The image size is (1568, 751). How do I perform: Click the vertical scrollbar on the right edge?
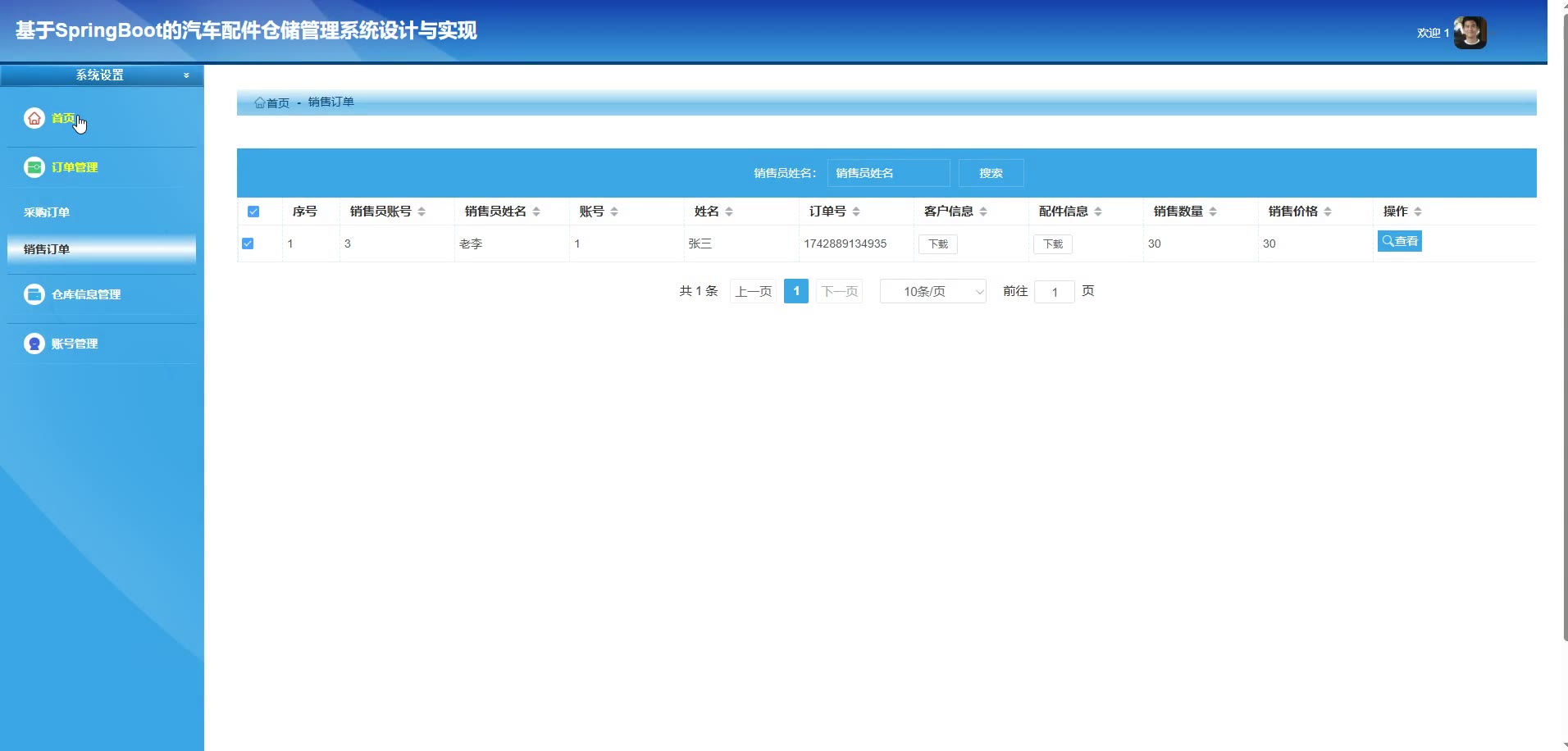pos(1565,328)
